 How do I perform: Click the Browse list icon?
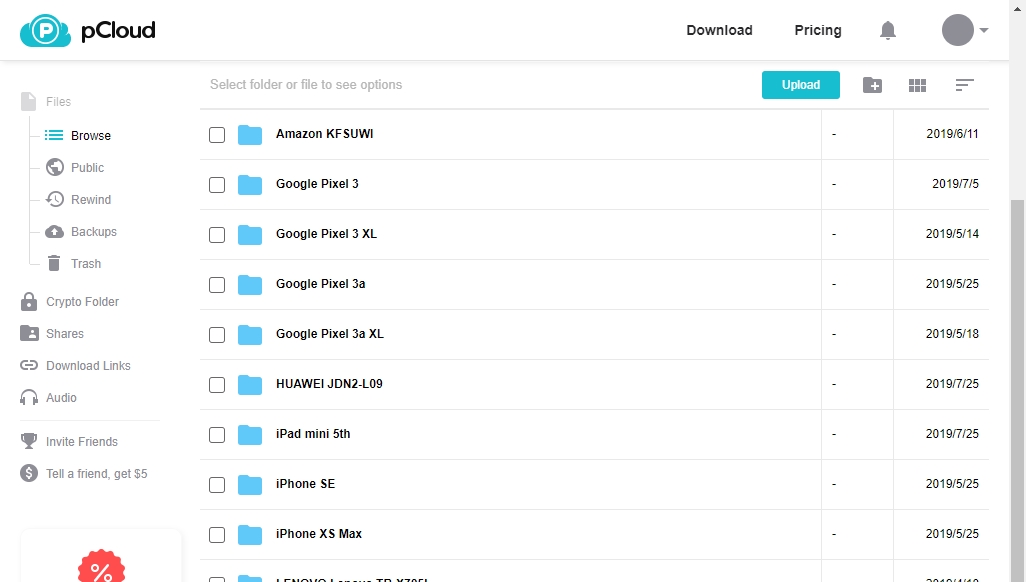click(x=54, y=136)
